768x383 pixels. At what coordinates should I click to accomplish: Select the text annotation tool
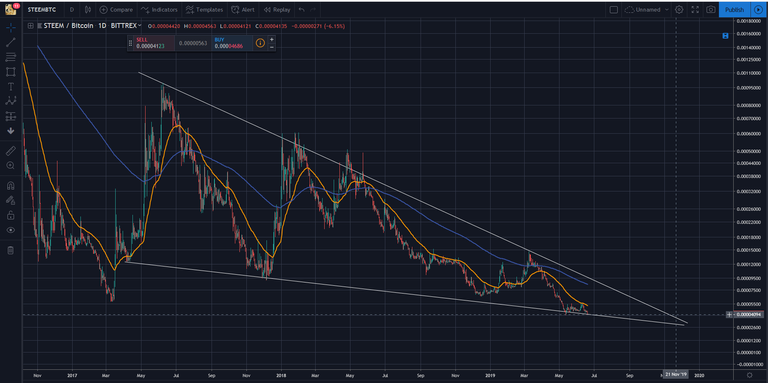click(10, 87)
